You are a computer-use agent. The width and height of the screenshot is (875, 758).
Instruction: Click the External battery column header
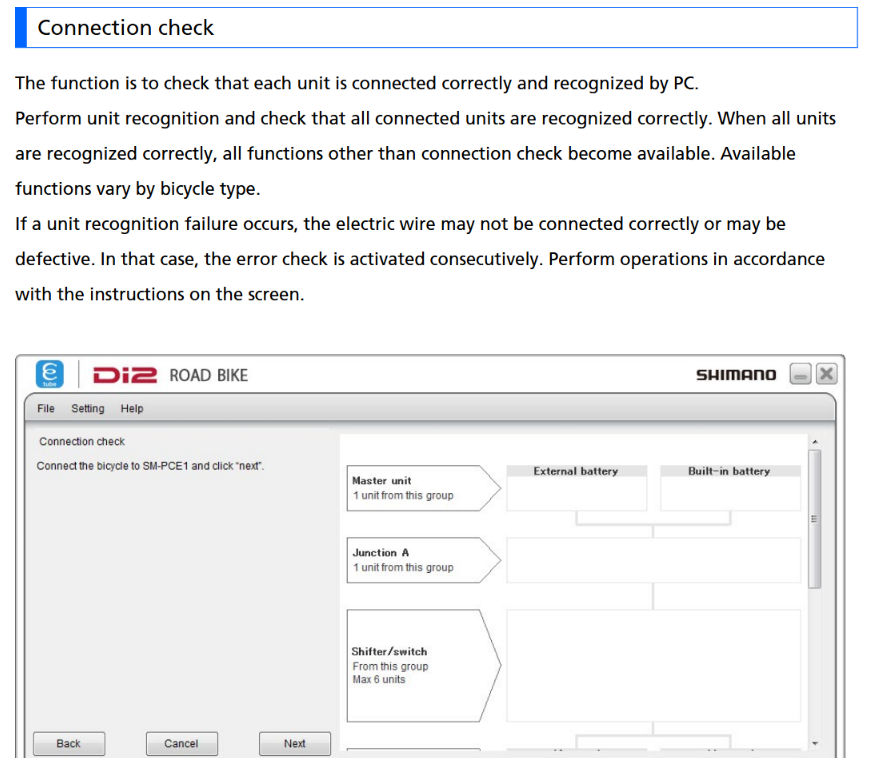click(x=576, y=471)
